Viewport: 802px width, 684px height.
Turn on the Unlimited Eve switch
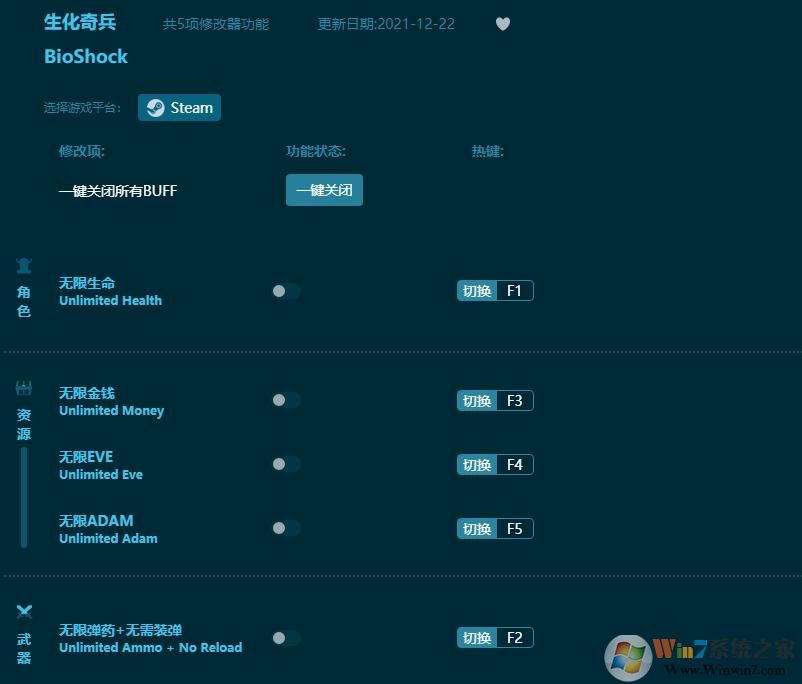pos(286,464)
